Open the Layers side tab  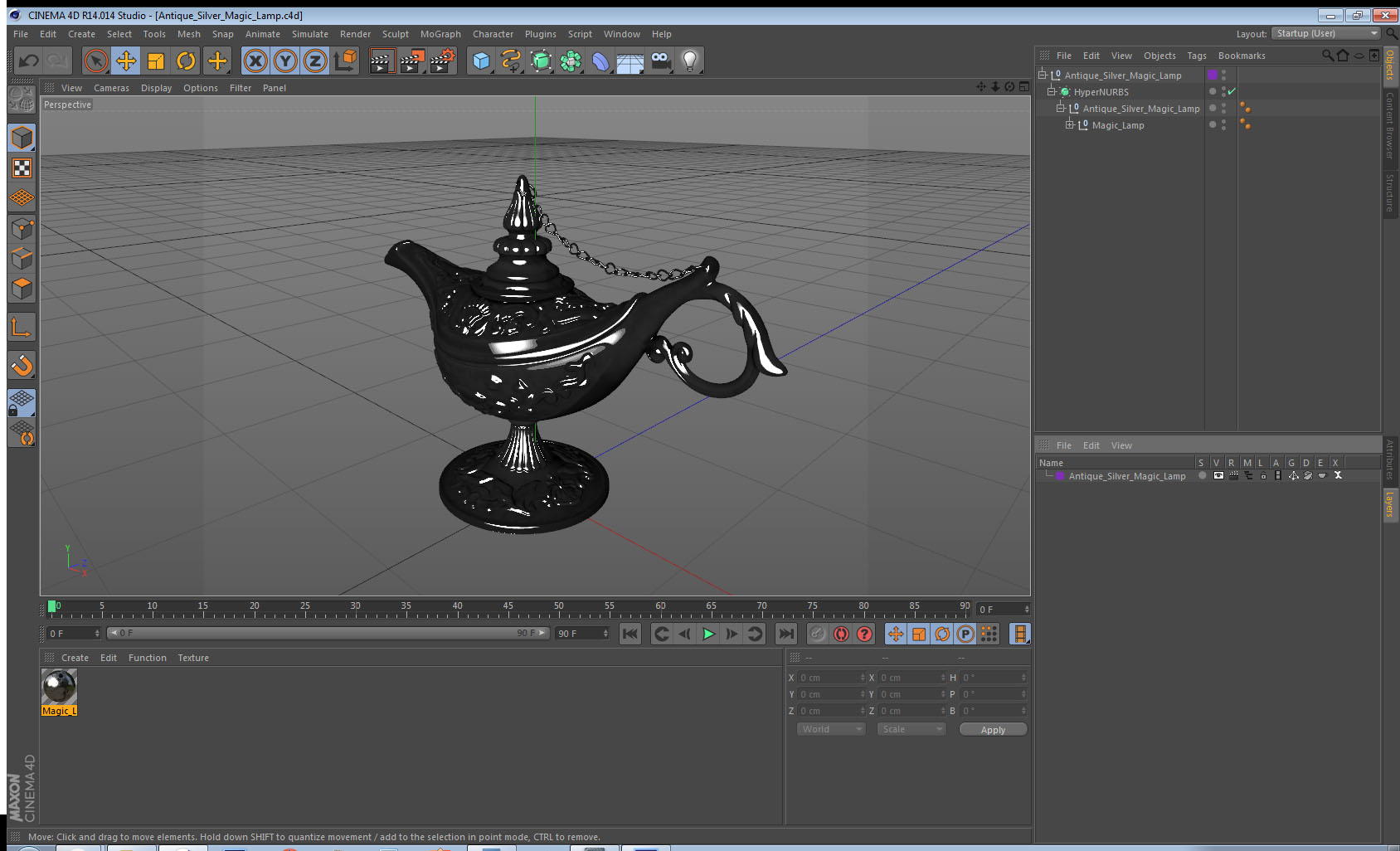pyautogui.click(x=1390, y=504)
